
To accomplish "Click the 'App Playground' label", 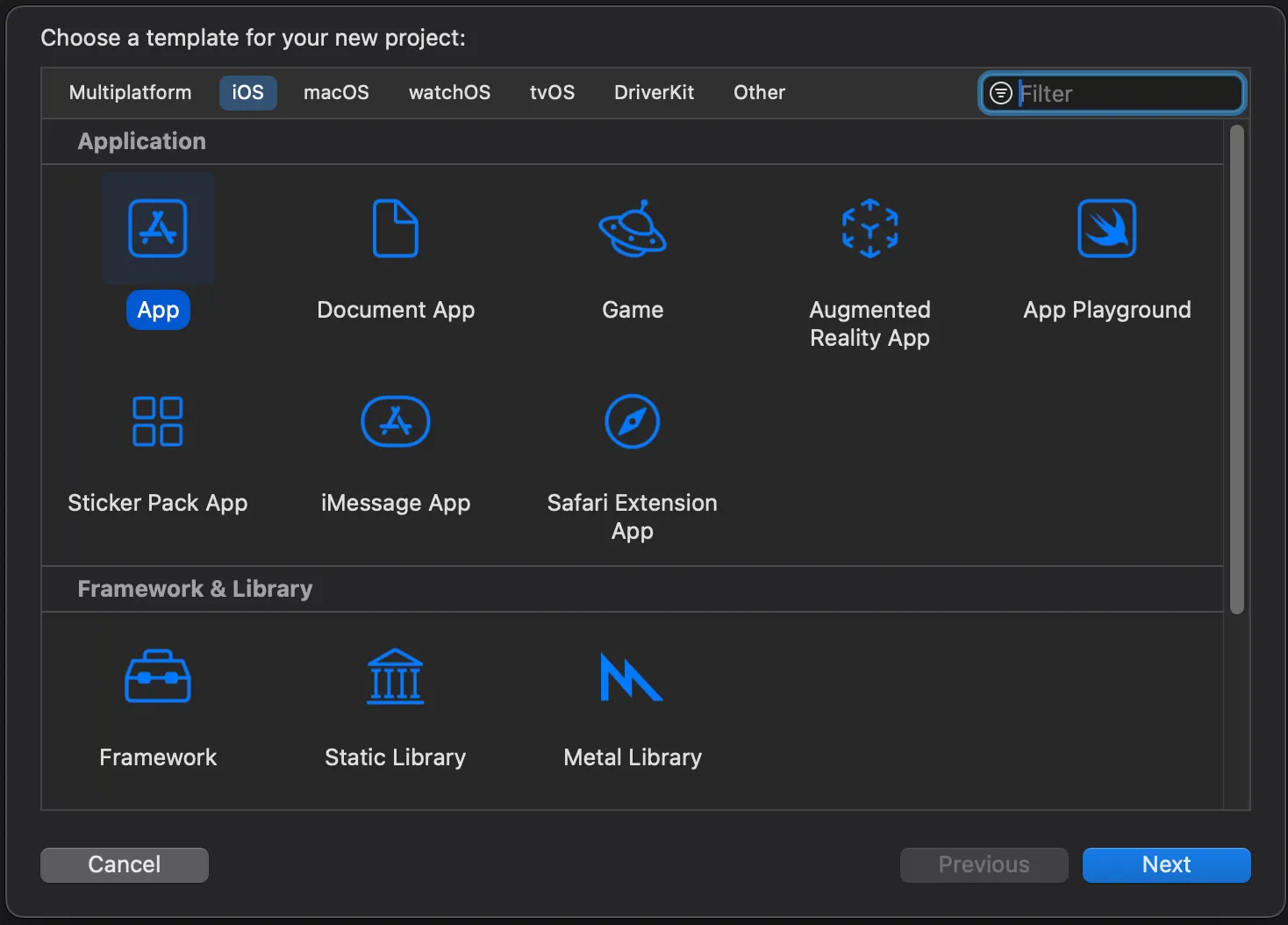I will [1107, 310].
